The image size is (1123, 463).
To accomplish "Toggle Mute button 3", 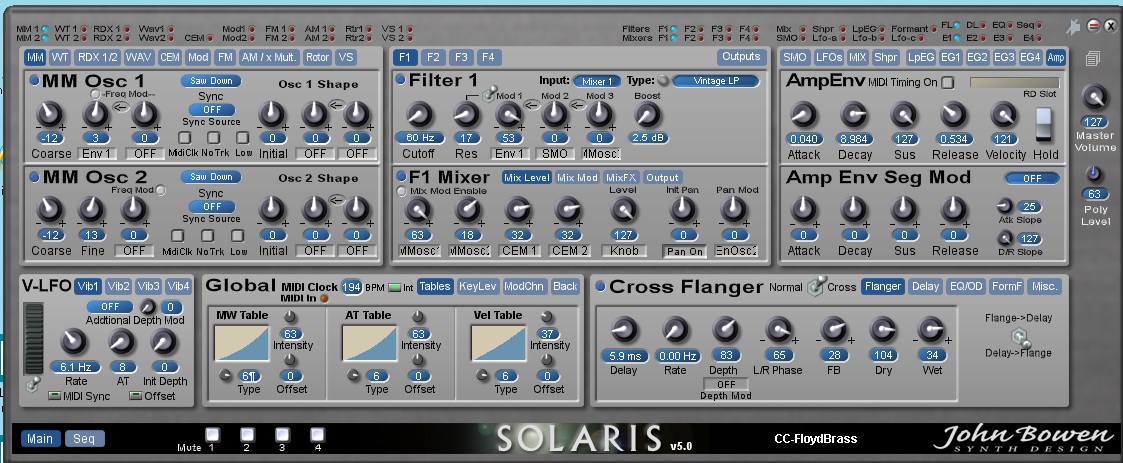I will coord(283,434).
